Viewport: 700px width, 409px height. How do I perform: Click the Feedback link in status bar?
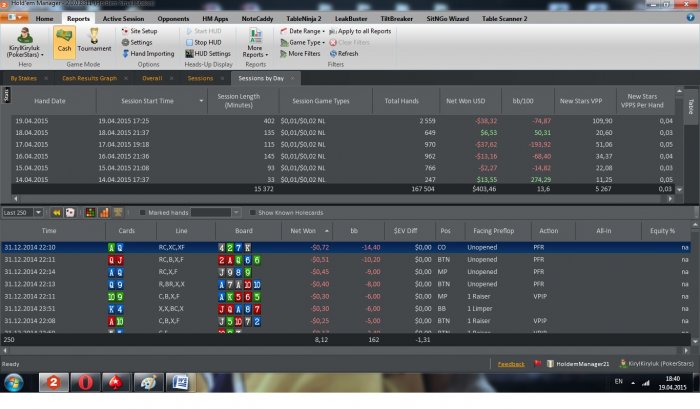click(x=511, y=364)
